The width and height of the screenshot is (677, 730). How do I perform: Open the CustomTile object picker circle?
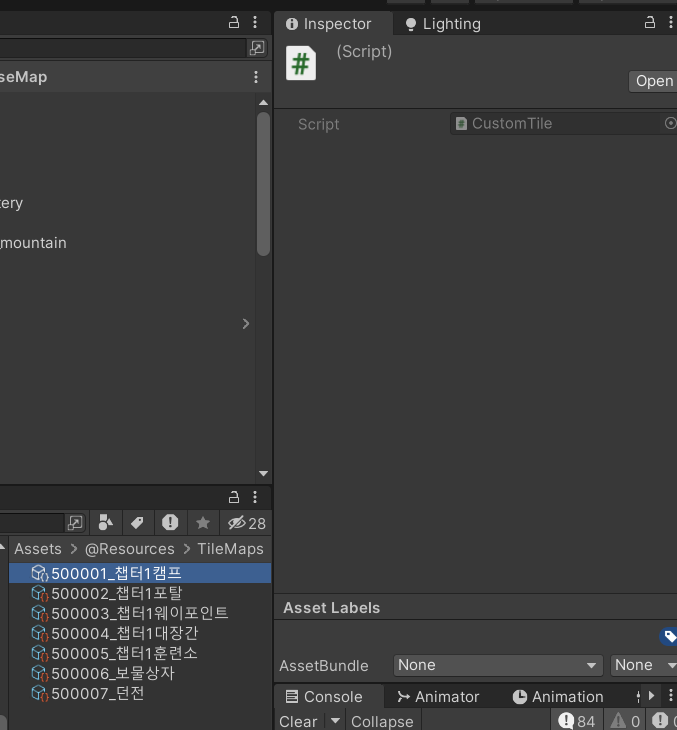670,123
